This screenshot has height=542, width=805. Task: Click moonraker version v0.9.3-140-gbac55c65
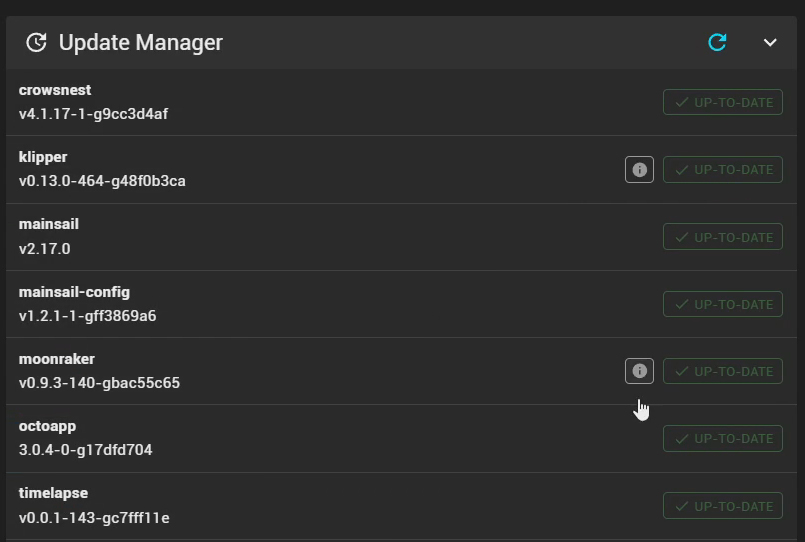(99, 382)
